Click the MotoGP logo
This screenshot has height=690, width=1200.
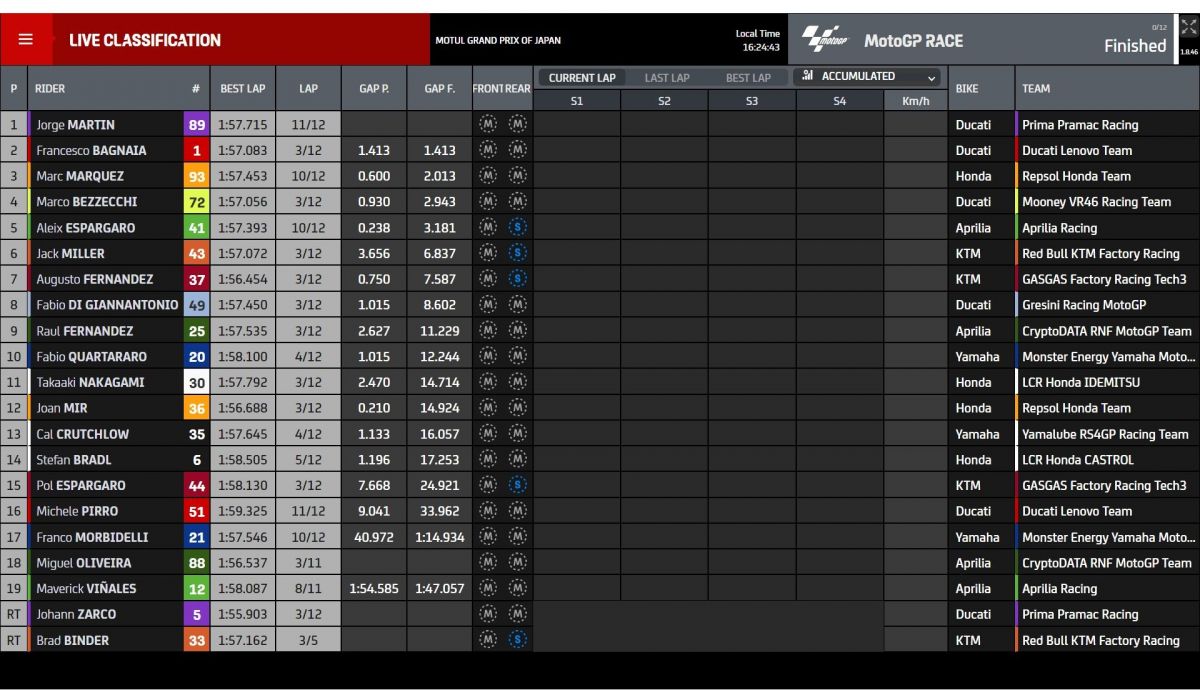pyautogui.click(x=825, y=40)
